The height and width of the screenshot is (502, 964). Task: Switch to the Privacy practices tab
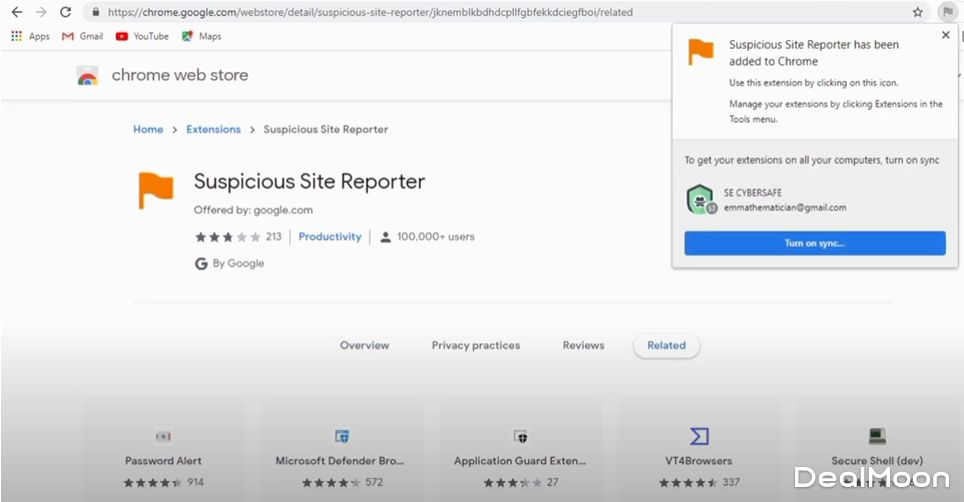[476, 345]
